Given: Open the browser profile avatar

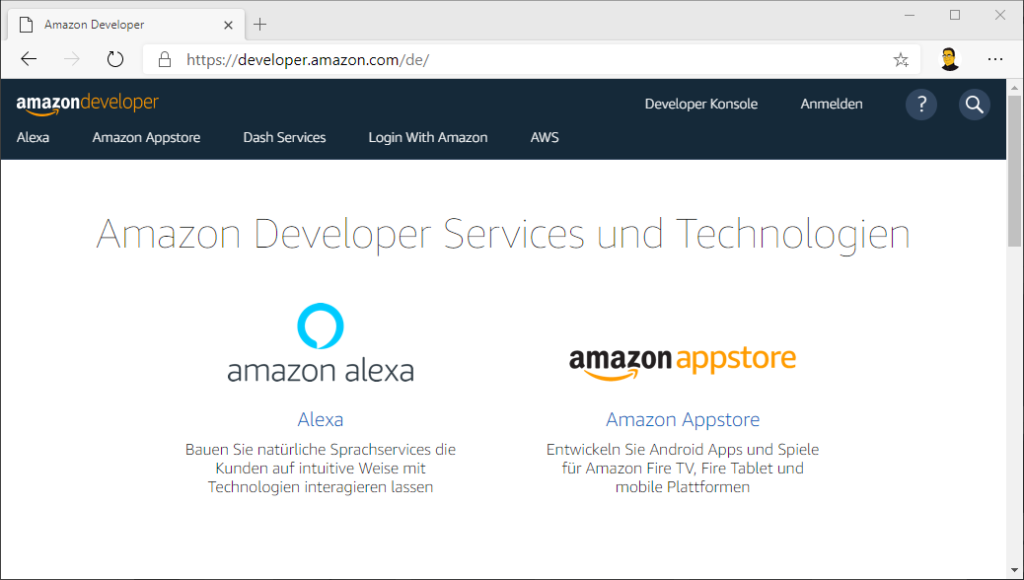Looking at the screenshot, I should click(x=948, y=59).
